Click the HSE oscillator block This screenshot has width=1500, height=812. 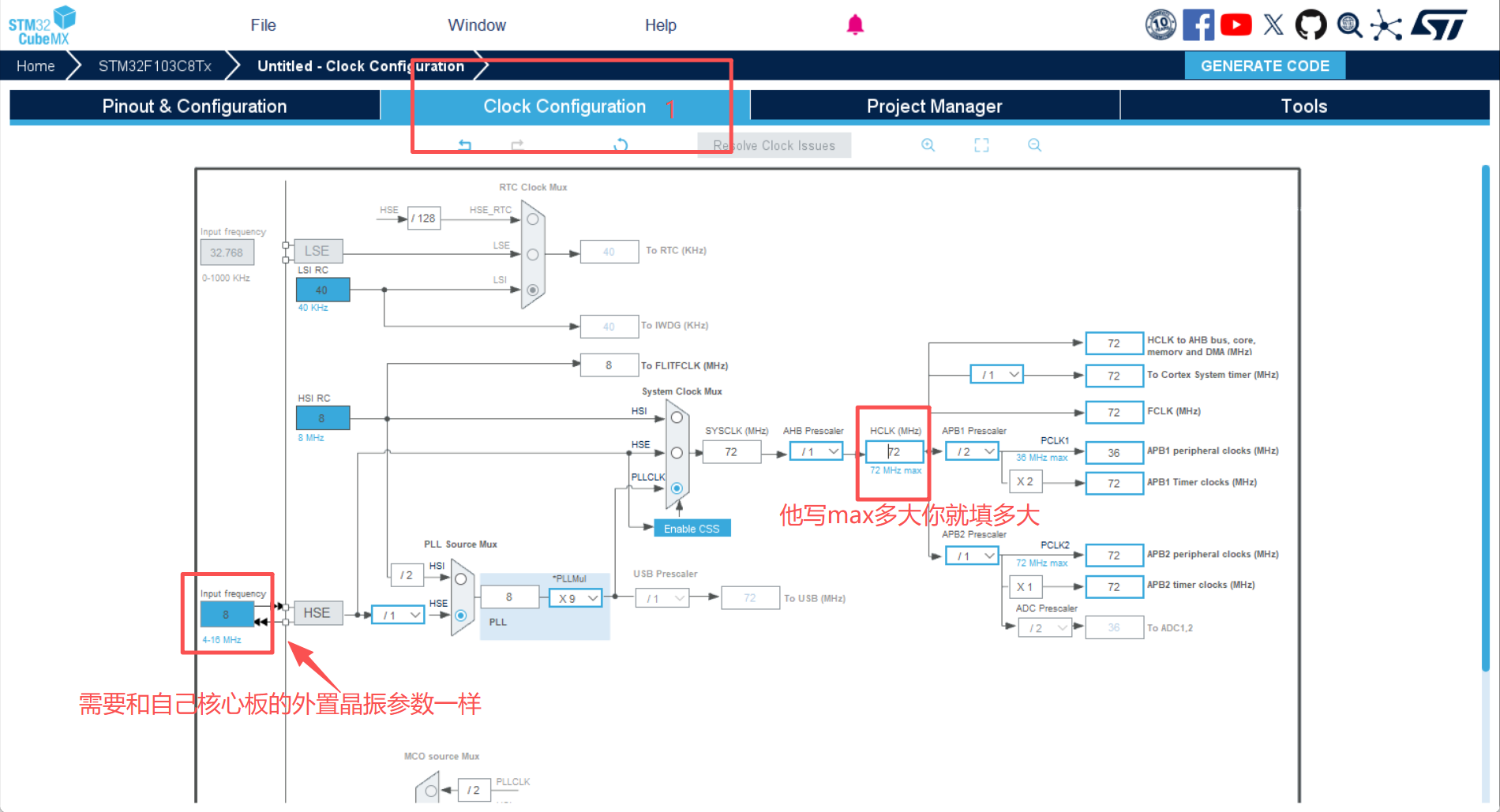pyautogui.click(x=317, y=613)
